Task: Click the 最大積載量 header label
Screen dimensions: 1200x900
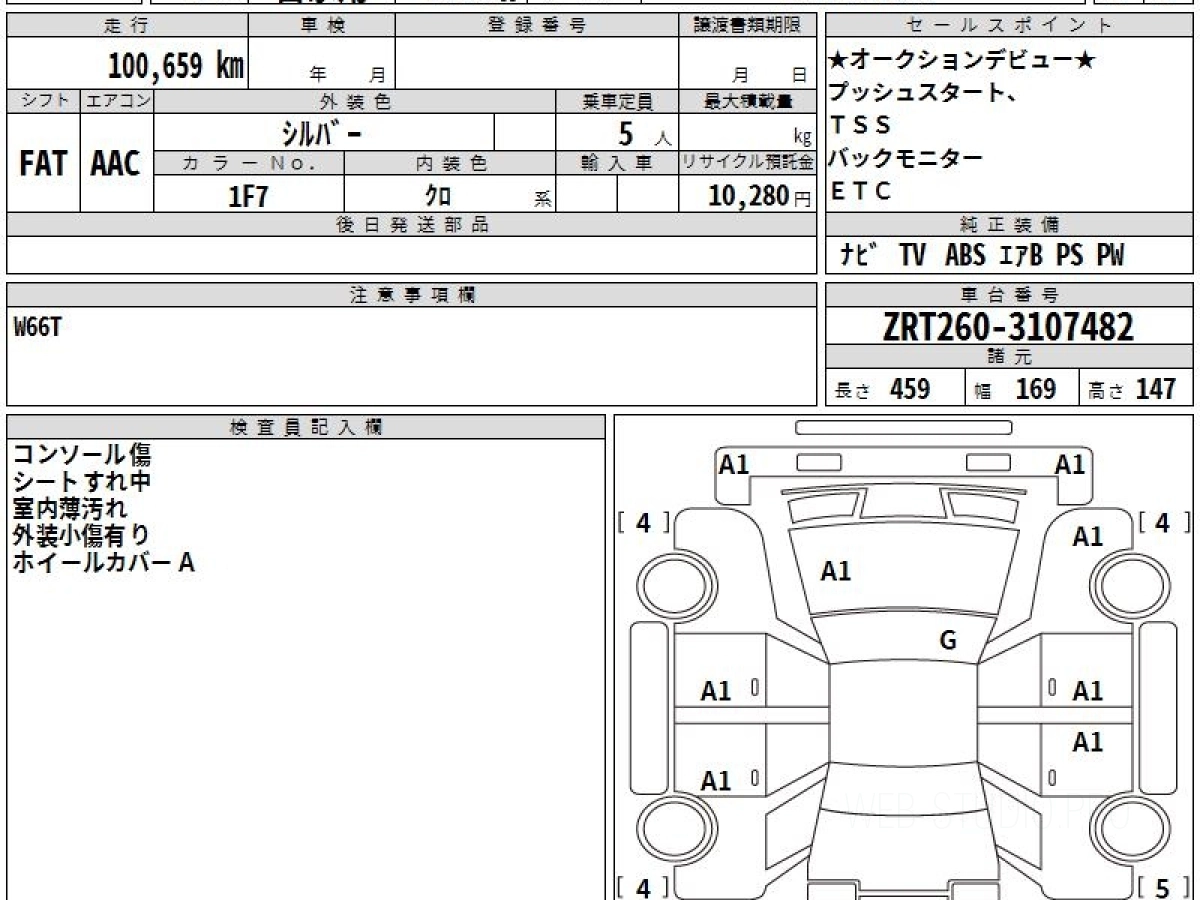Action: tap(749, 101)
